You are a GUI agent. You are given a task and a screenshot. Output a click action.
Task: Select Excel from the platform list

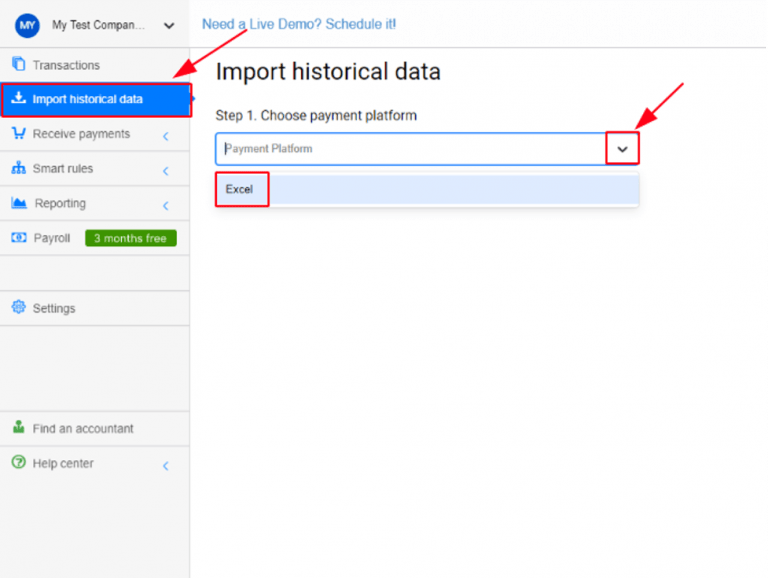[x=240, y=189]
